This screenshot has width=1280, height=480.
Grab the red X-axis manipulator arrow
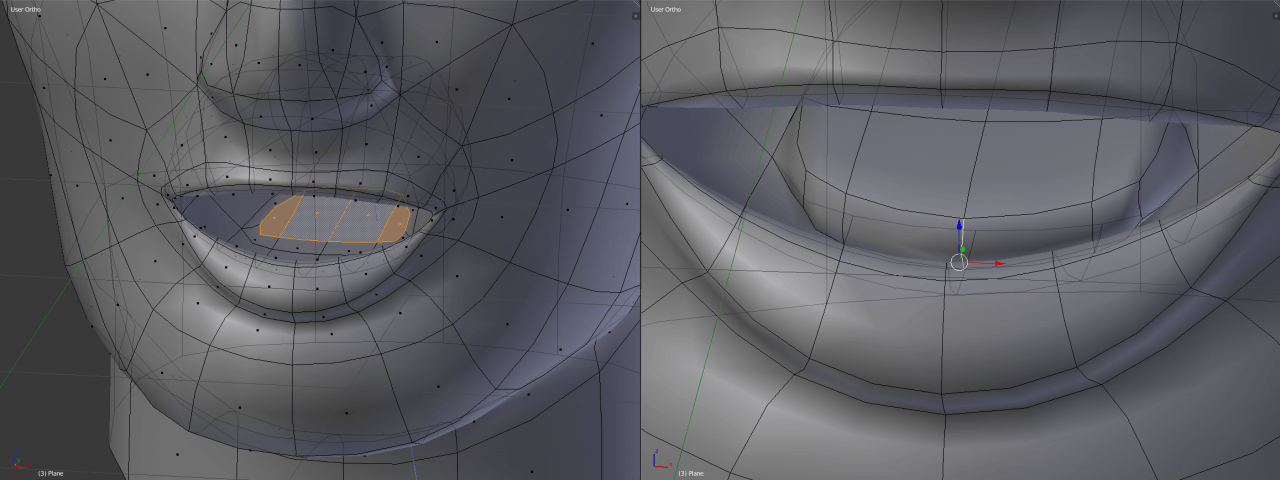point(997,263)
